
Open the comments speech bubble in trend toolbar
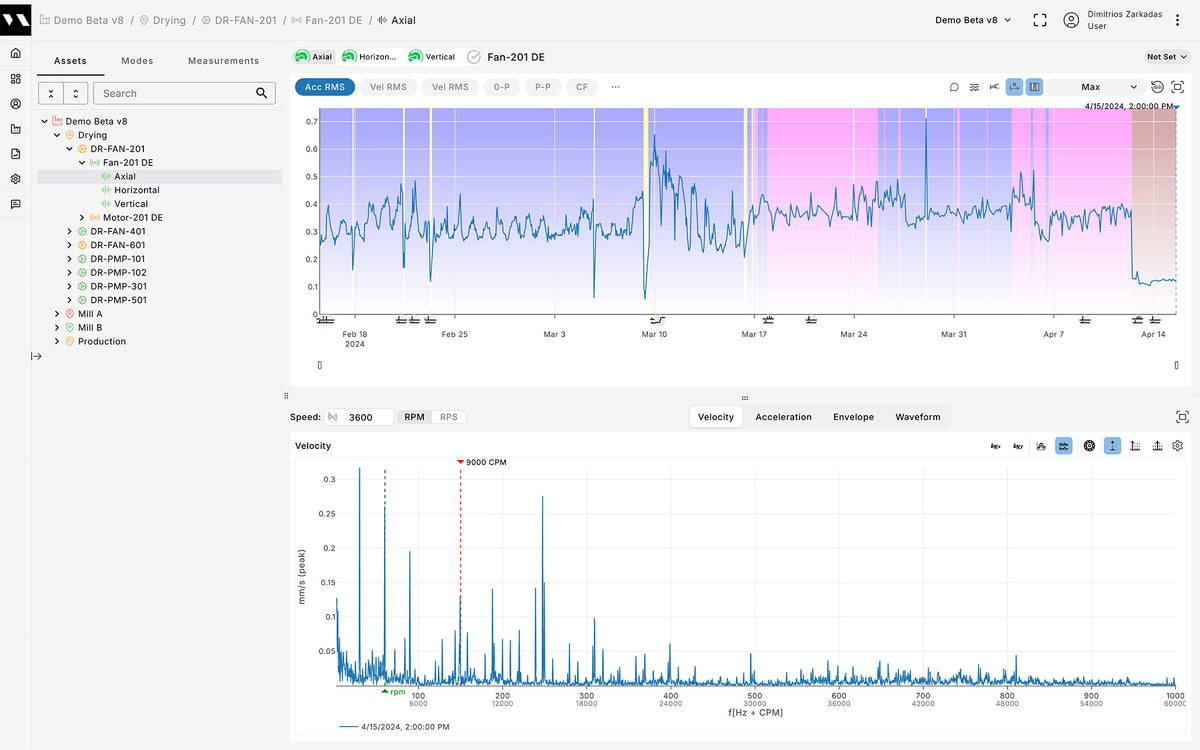pos(954,87)
